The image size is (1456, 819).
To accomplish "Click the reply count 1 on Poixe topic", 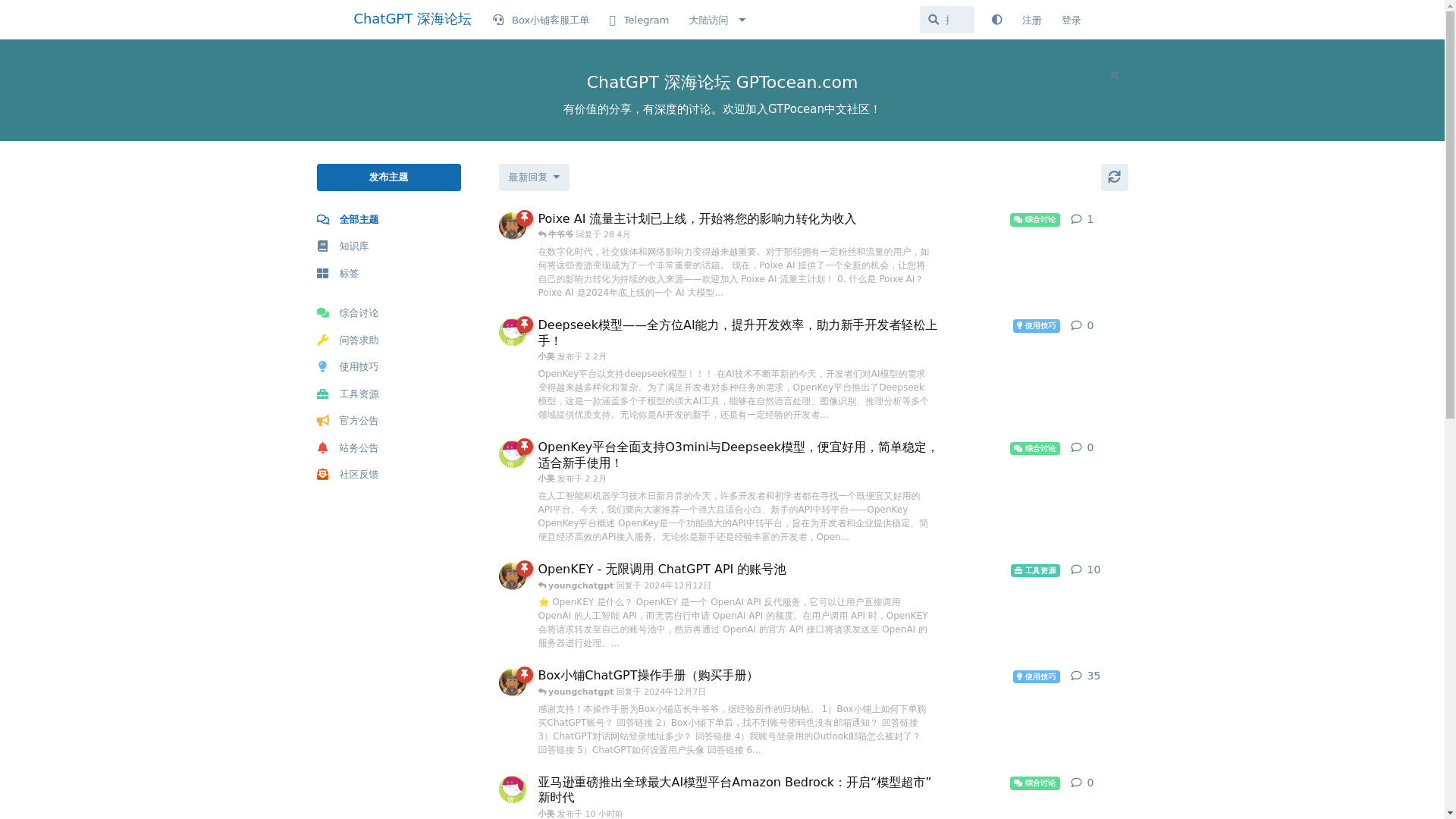I will 1082,219.
